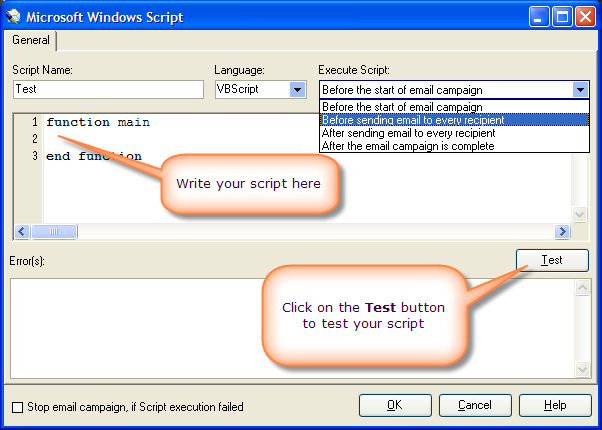Collapse the Execute Script dropdown arrow

click(x=580, y=90)
